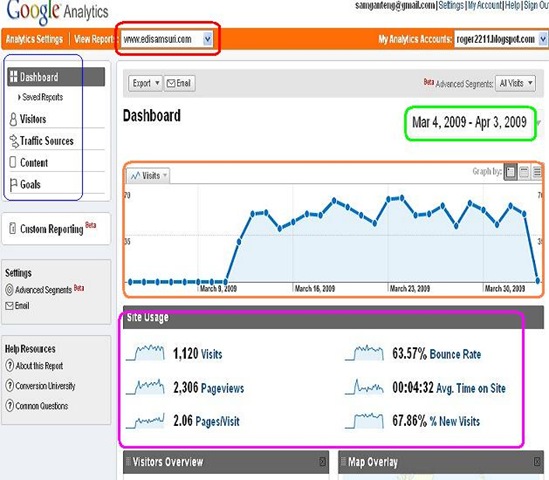Switch graph to weekly view
The width and height of the screenshot is (549, 480).
[524, 172]
